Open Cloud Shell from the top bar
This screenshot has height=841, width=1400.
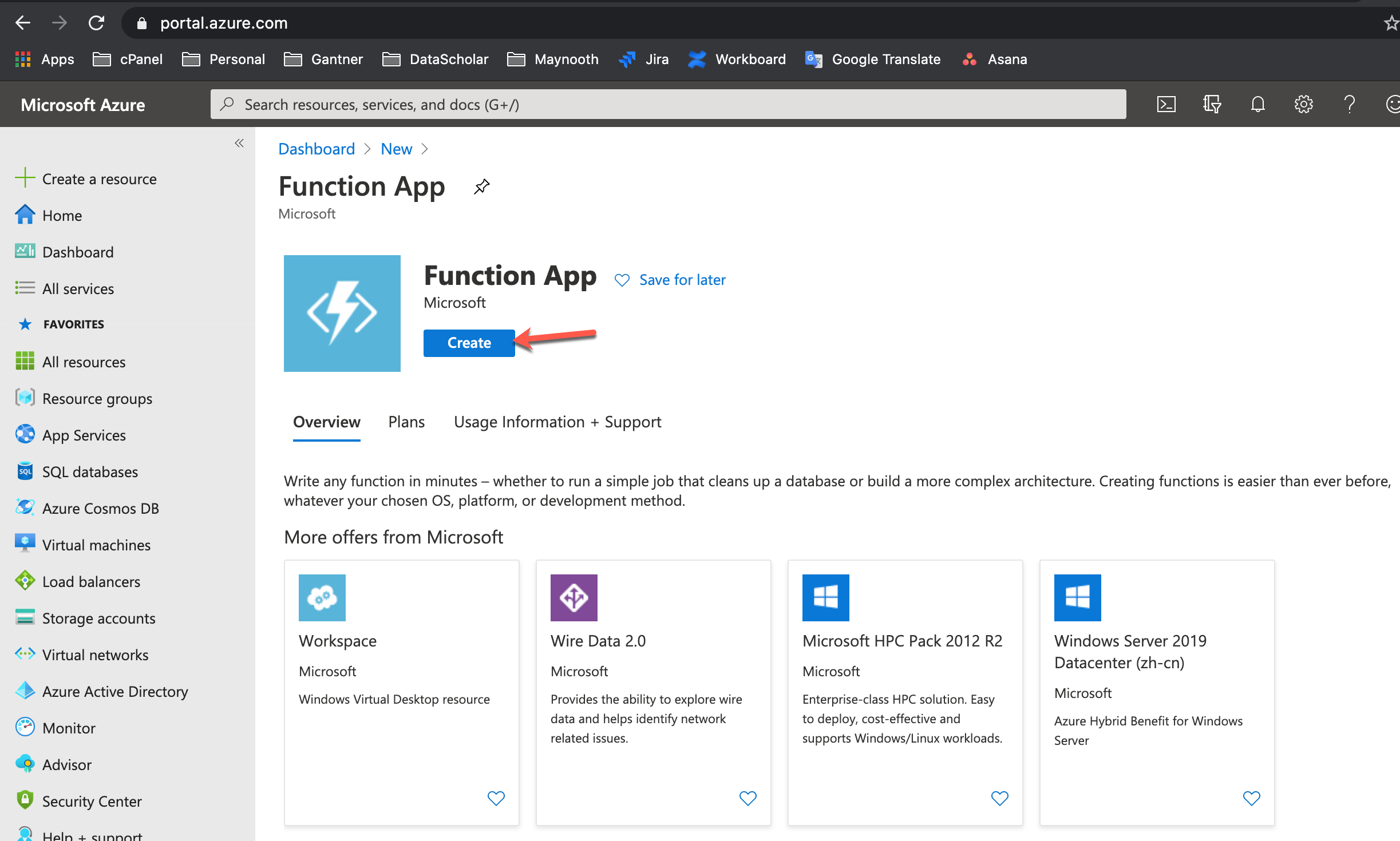click(1166, 104)
